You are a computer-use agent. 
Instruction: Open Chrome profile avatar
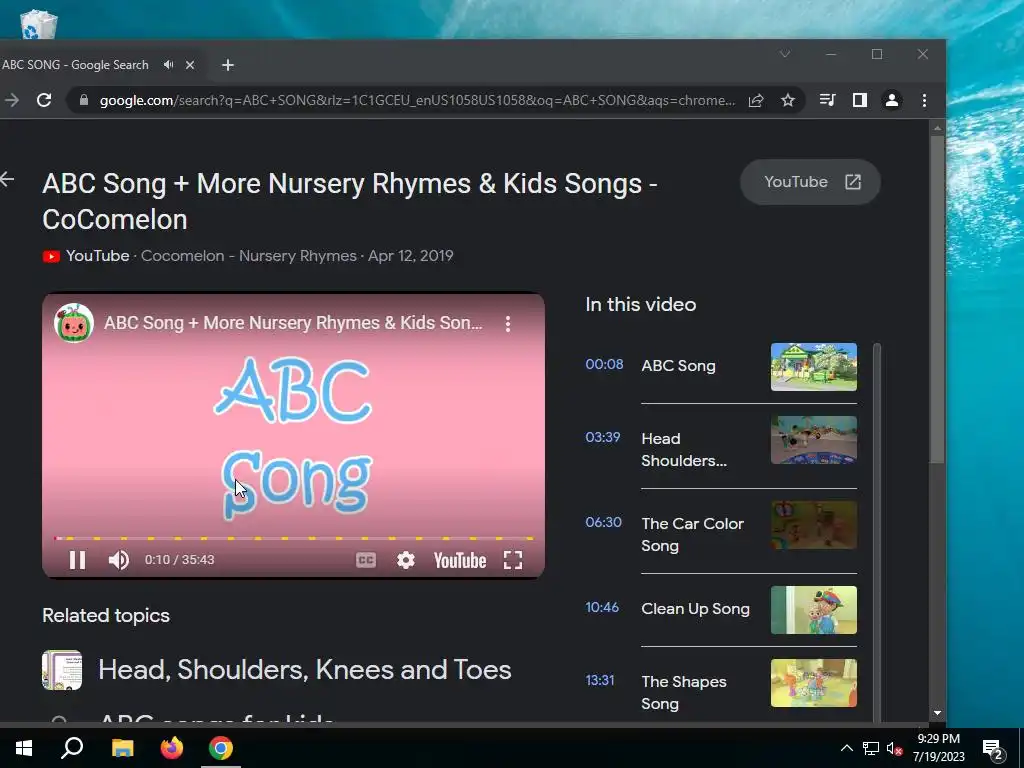click(891, 100)
